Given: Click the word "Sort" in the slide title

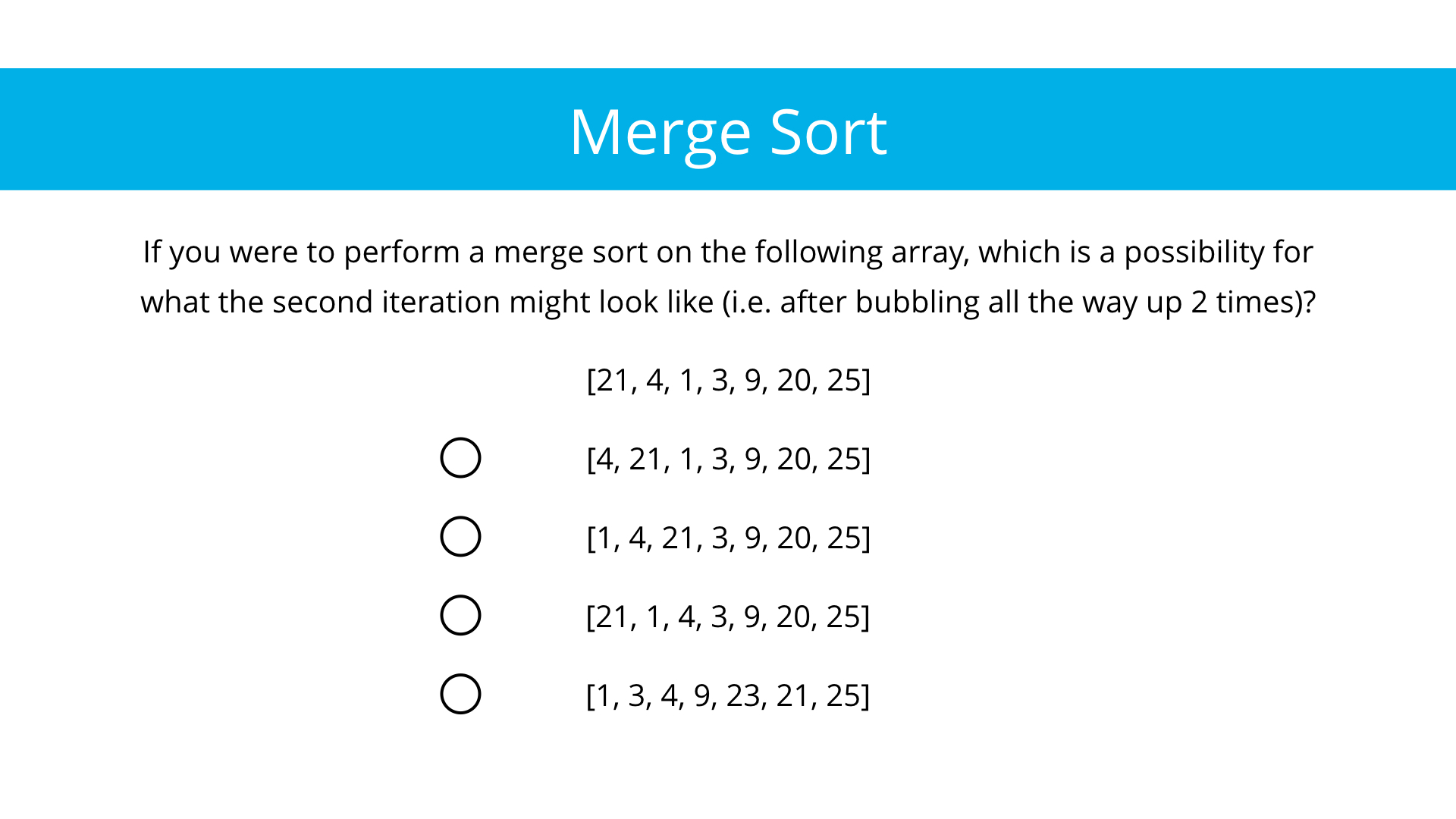Looking at the screenshot, I should (828, 133).
